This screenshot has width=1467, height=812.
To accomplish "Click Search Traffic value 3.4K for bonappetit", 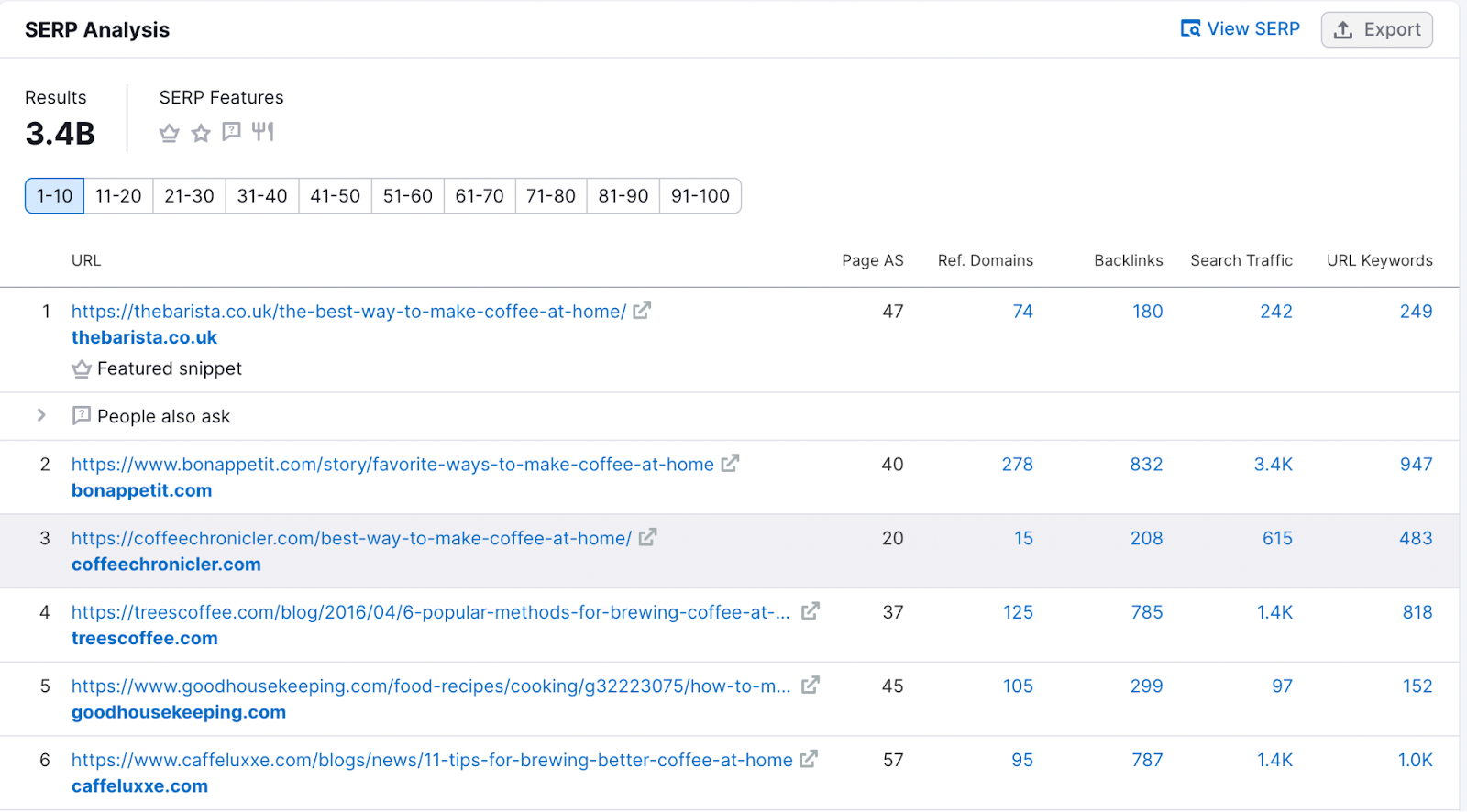I will tap(1273, 465).
